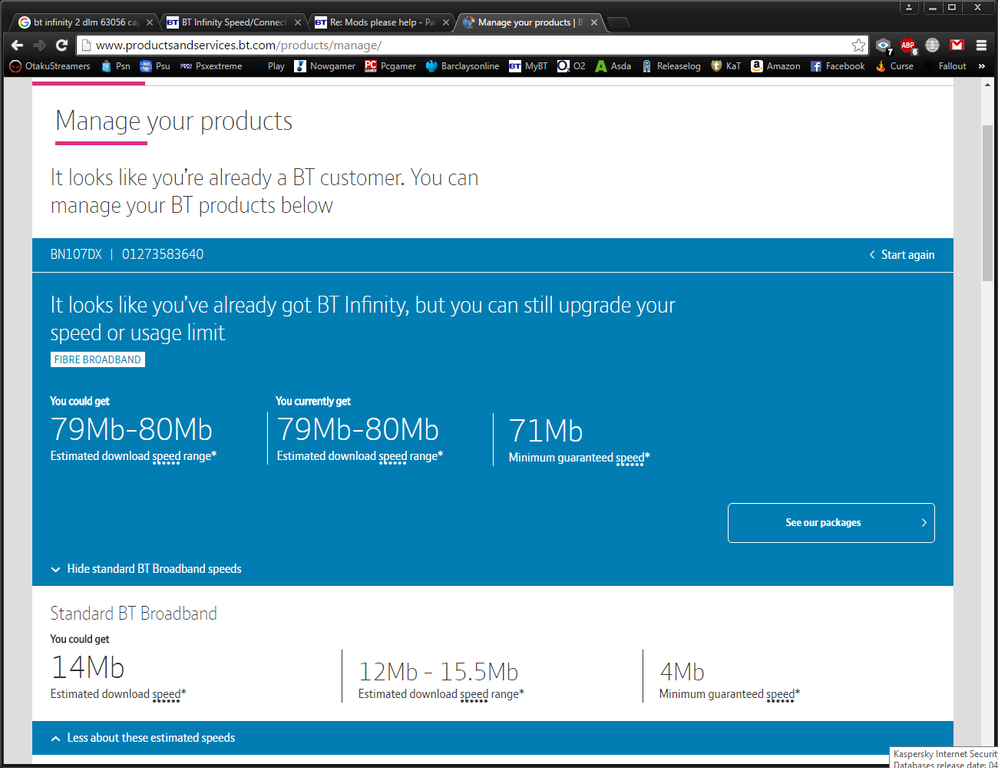
Task: Close the bt infinity 2 dlm tab
Action: 149,22
